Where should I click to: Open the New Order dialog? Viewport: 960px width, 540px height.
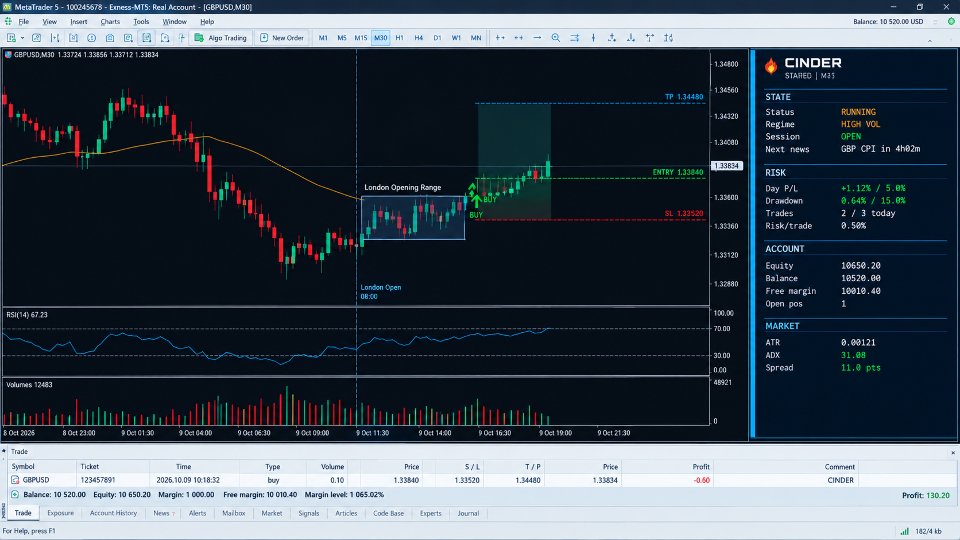(x=282, y=38)
